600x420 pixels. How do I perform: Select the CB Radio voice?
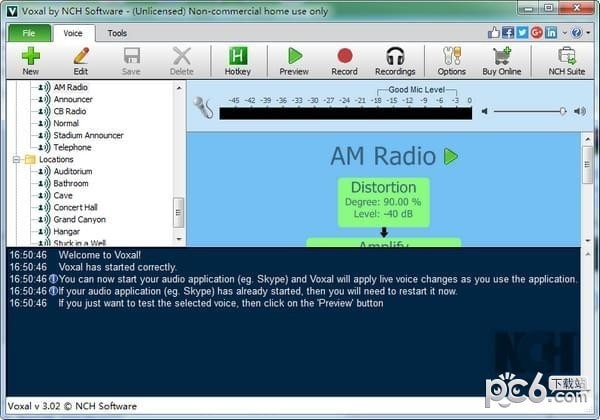tap(70, 111)
